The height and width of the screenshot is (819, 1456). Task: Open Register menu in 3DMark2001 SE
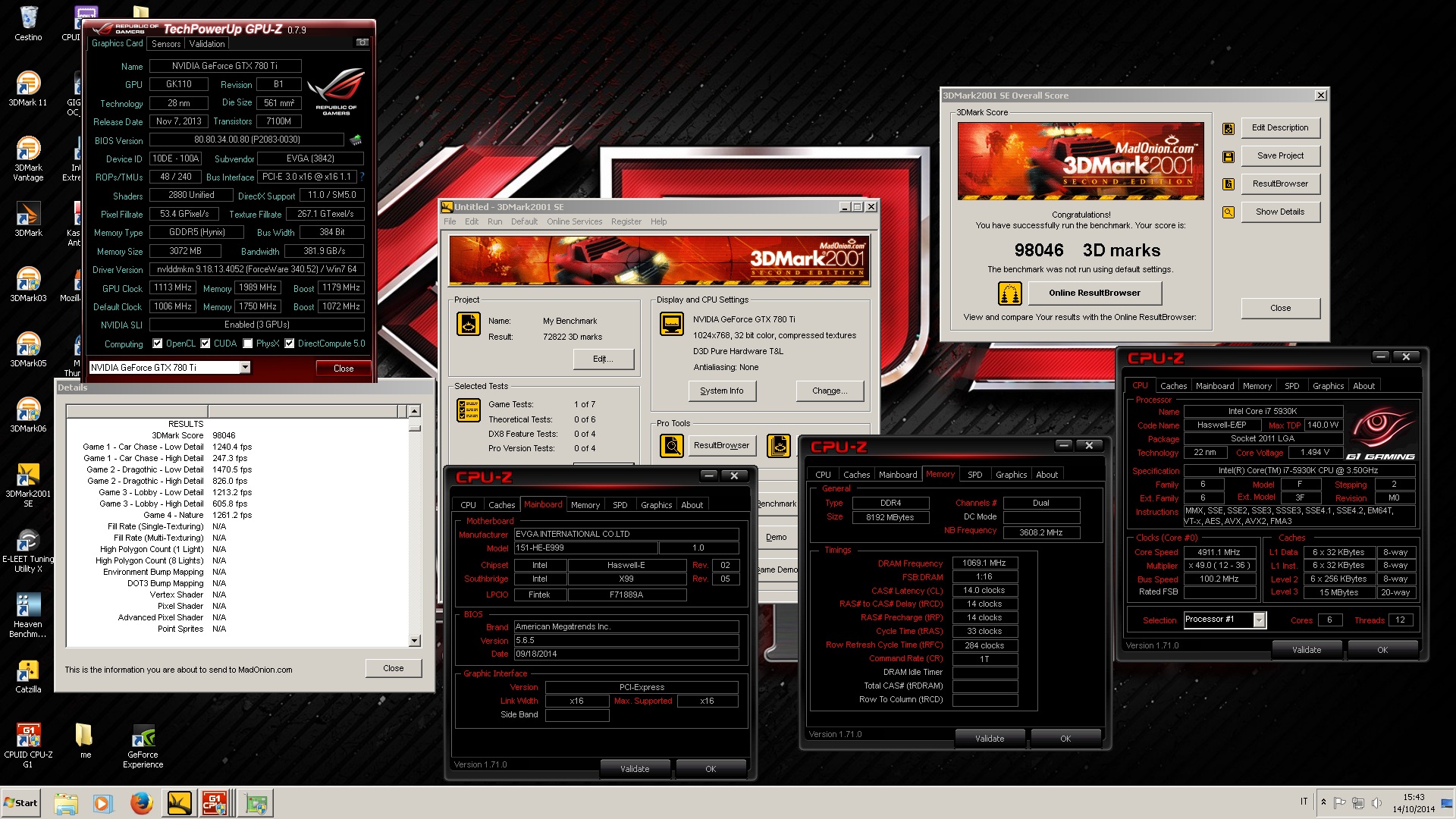[x=626, y=221]
